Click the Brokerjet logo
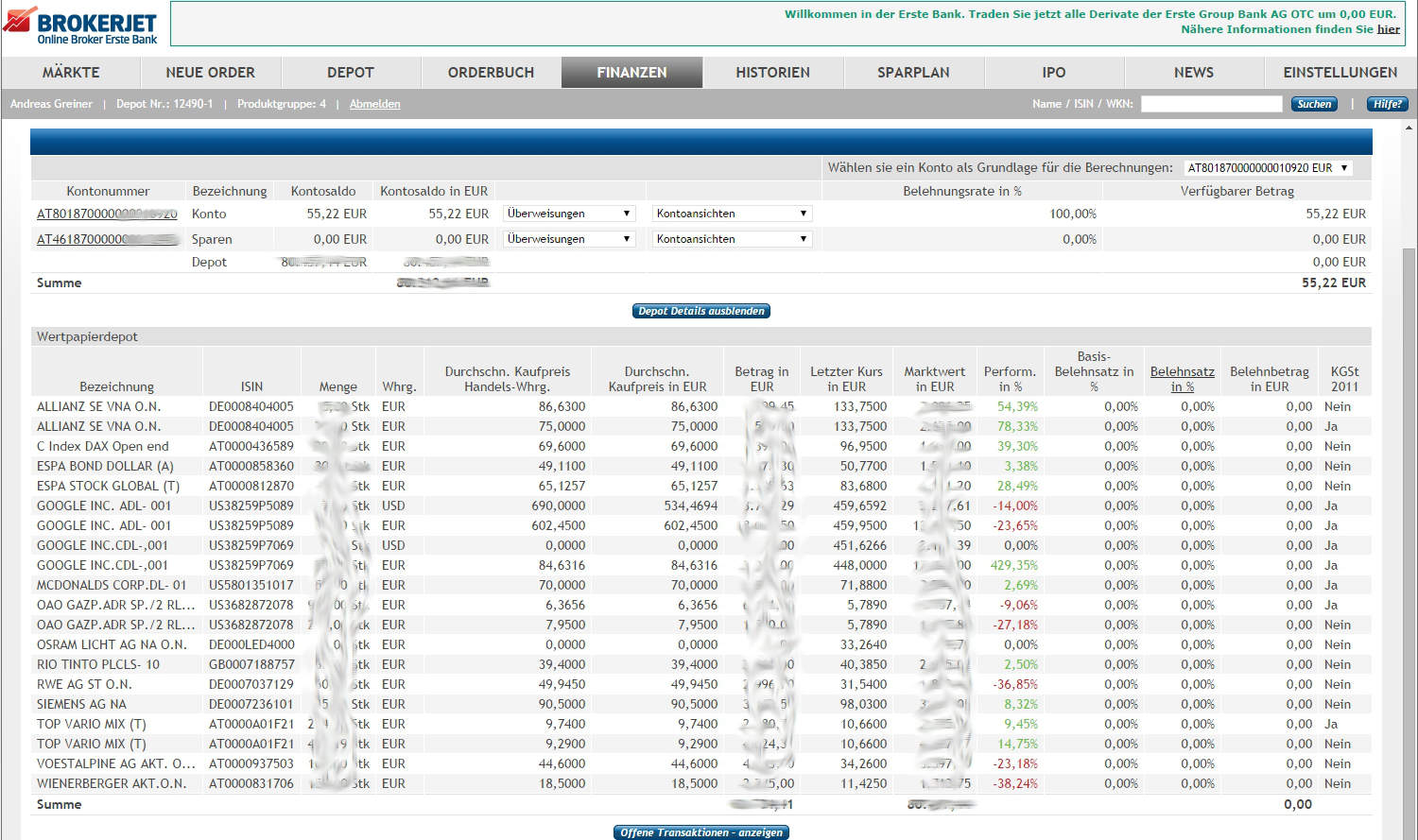 pos(81,25)
